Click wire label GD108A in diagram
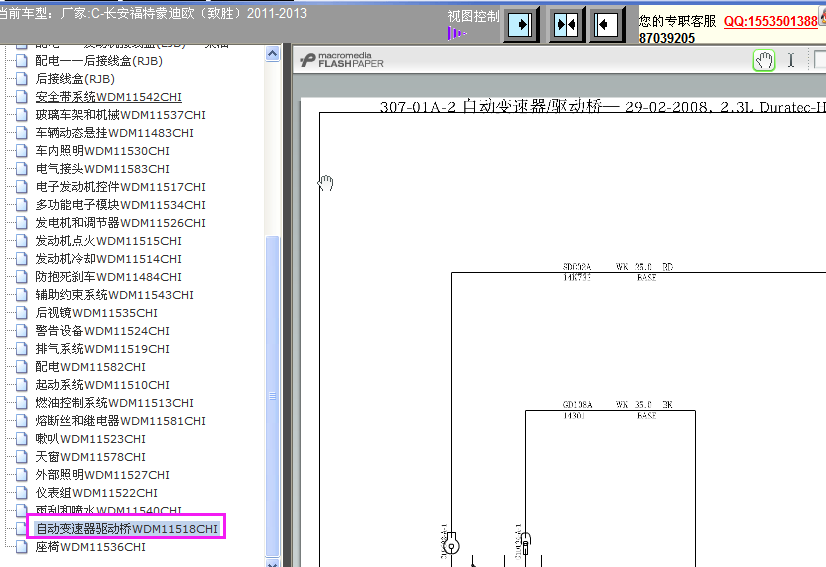 577,405
